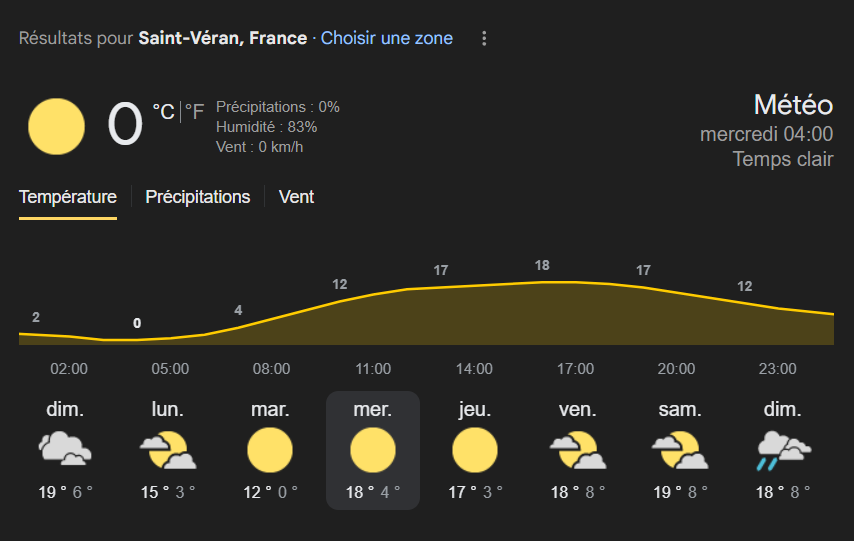The image size is (854, 541).
Task: Select rainy icon for last dim.
Action: [783, 450]
